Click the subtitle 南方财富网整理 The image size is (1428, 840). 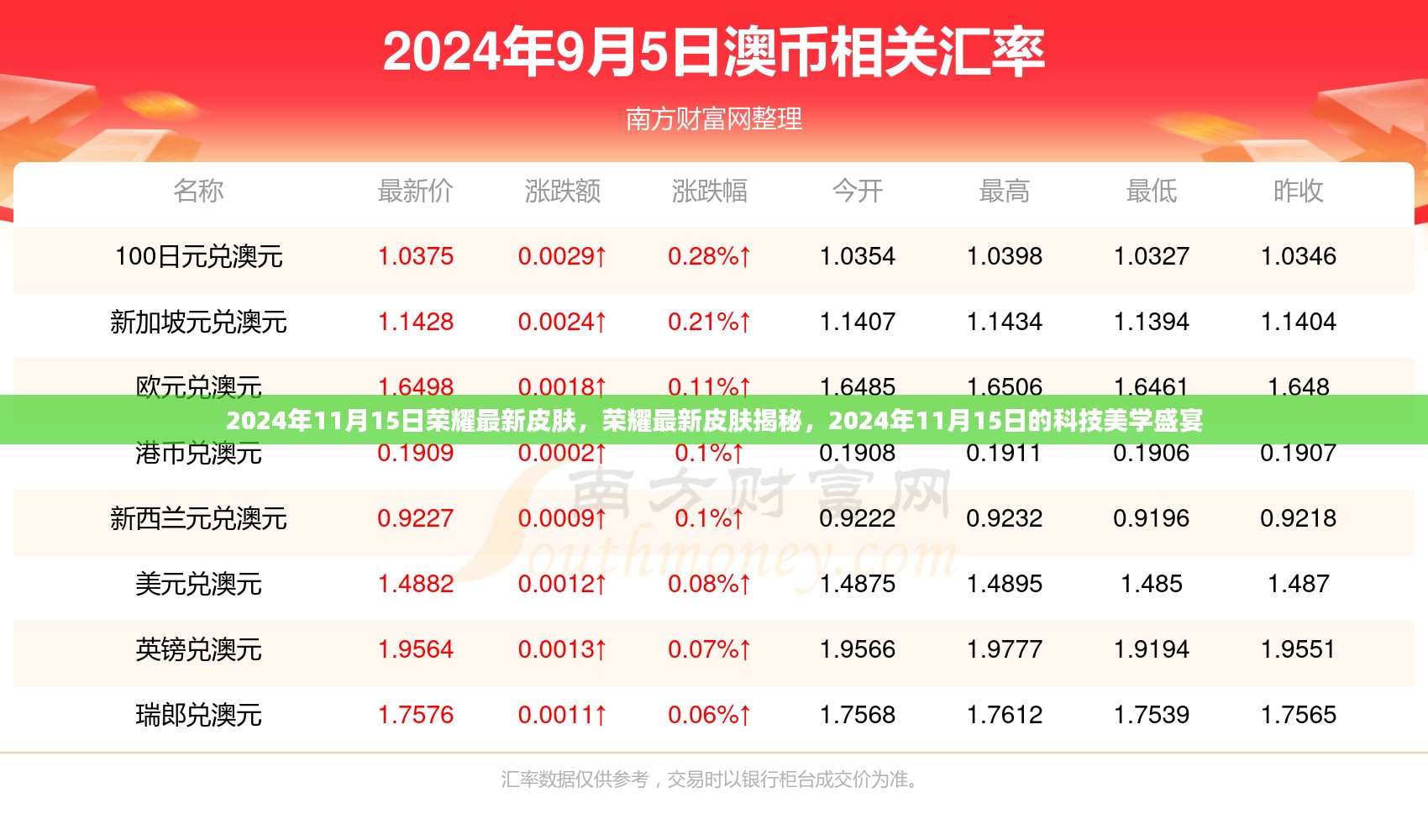point(714,119)
